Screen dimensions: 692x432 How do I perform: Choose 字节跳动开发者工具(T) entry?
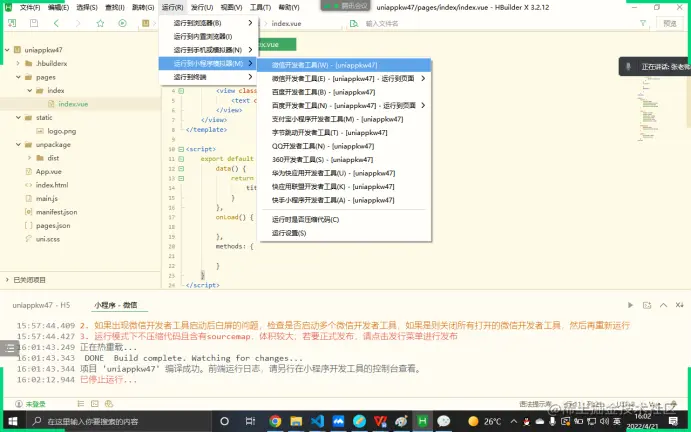[x=345, y=132]
